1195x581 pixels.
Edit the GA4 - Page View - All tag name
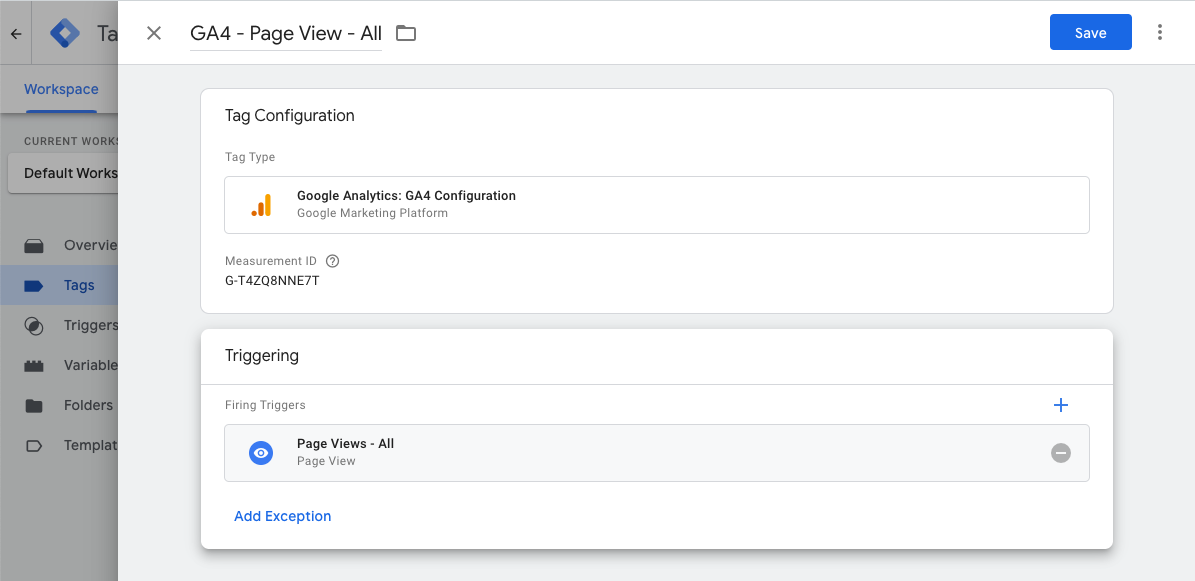[285, 32]
